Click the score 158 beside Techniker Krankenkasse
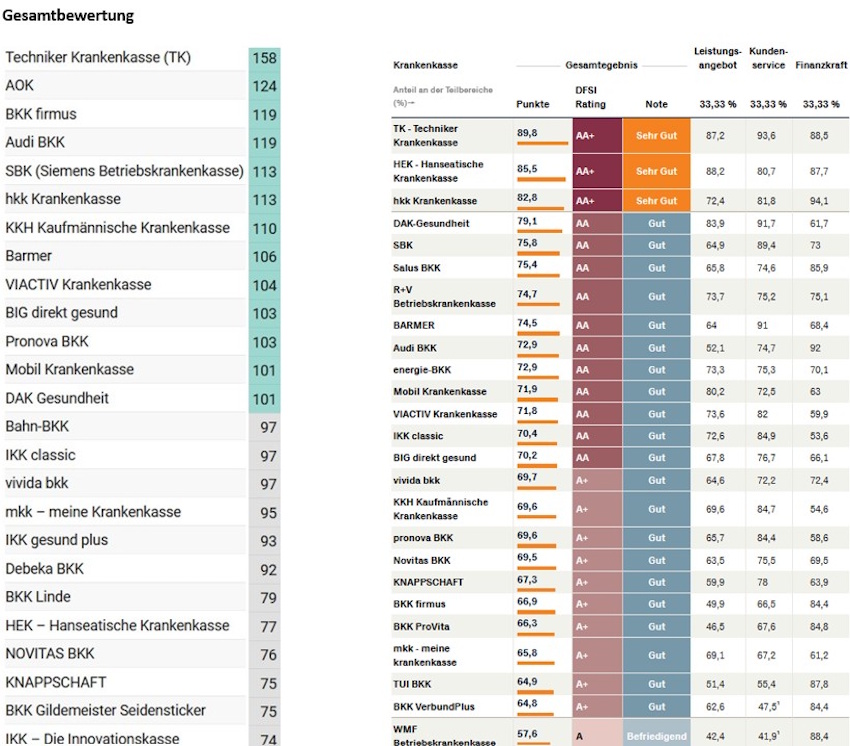The image size is (850, 746). pyautogui.click(x=264, y=57)
